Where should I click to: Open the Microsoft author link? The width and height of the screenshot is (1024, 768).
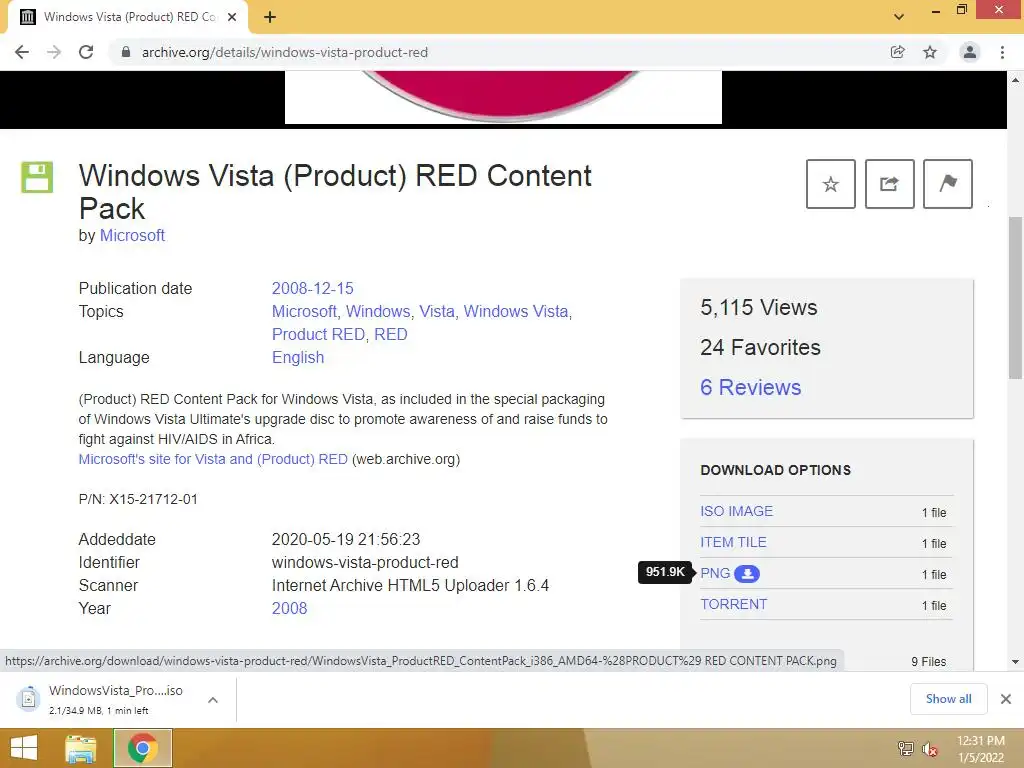coord(132,235)
